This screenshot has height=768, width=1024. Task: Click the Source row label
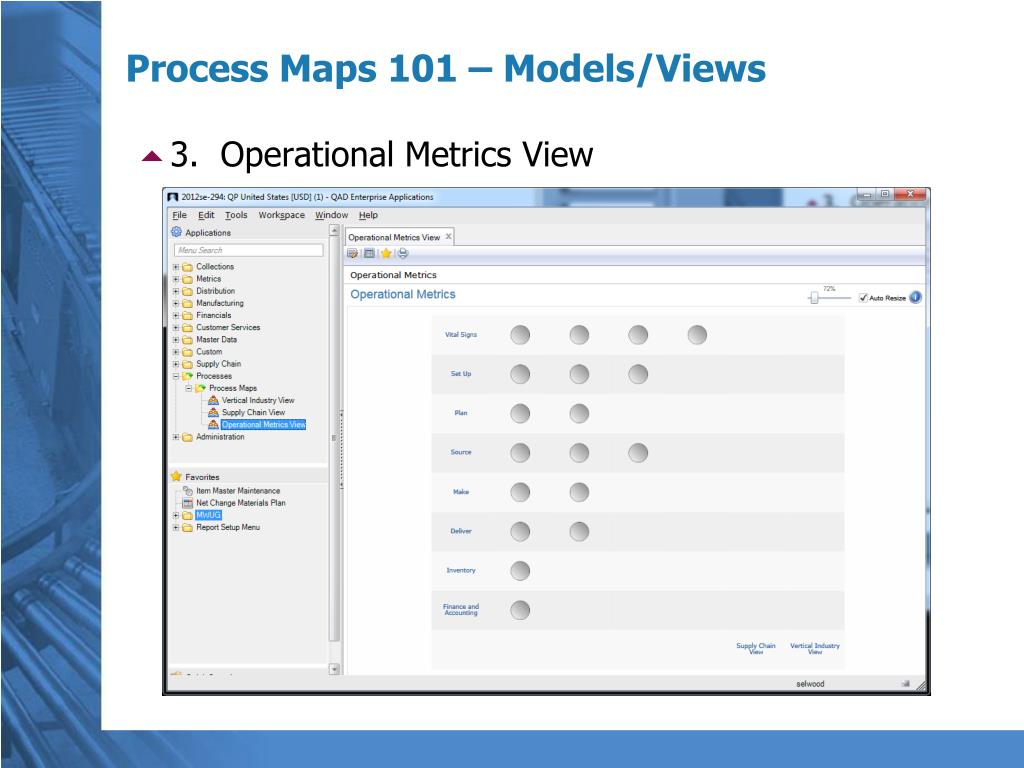(x=461, y=452)
